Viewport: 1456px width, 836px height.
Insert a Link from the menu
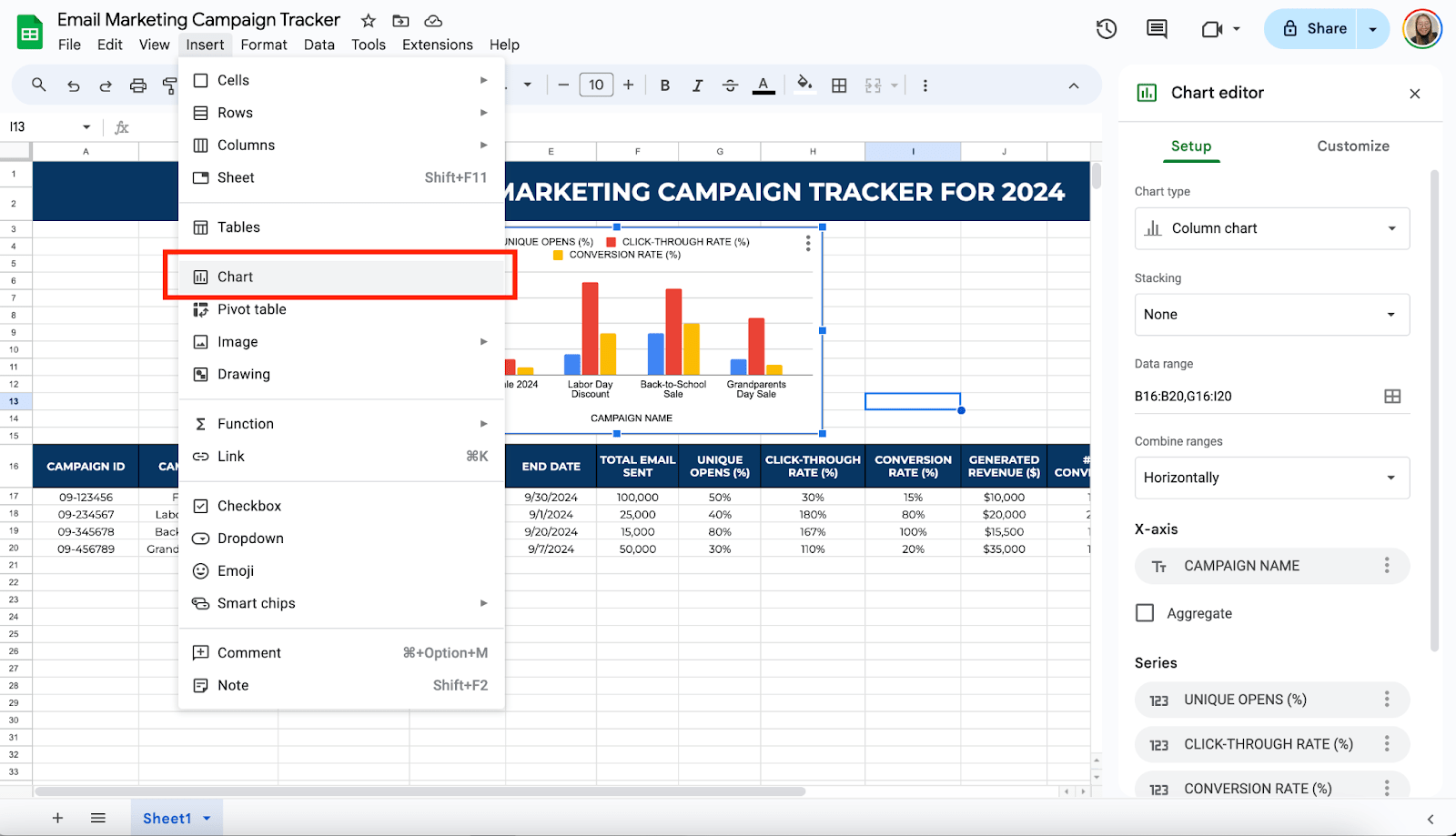pos(341,457)
